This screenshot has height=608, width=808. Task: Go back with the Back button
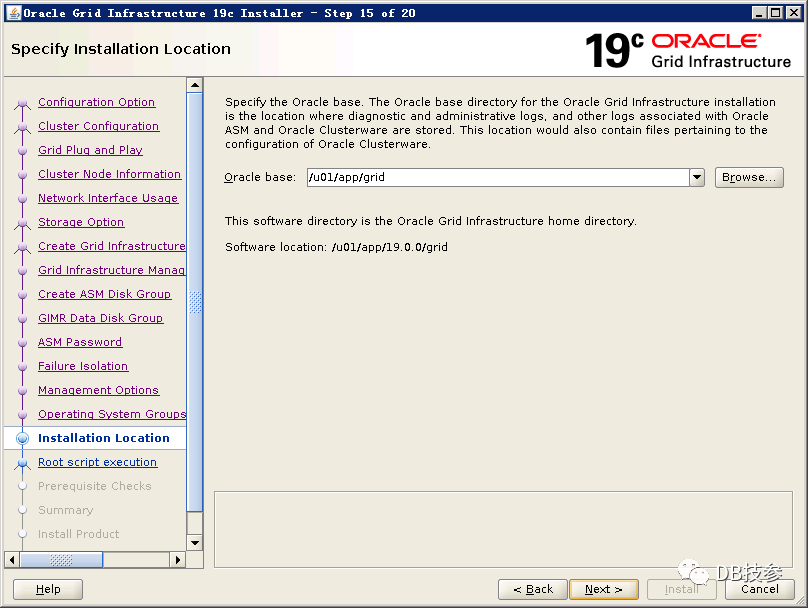point(533,589)
